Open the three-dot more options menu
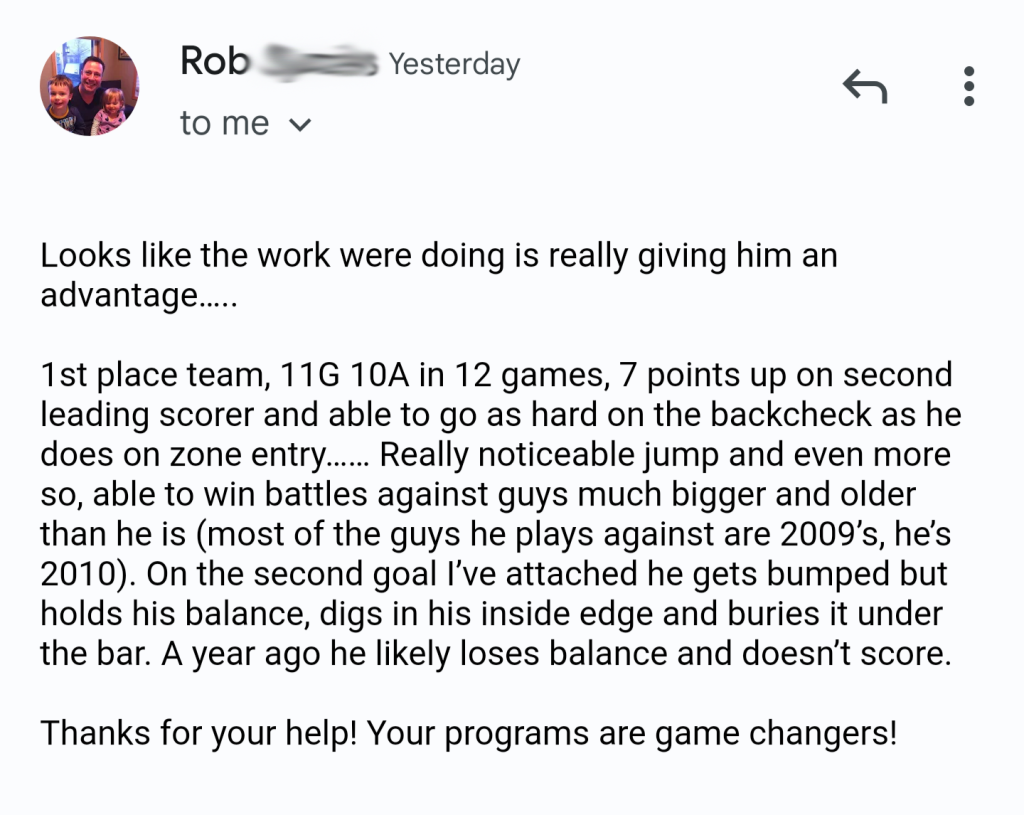 969,86
